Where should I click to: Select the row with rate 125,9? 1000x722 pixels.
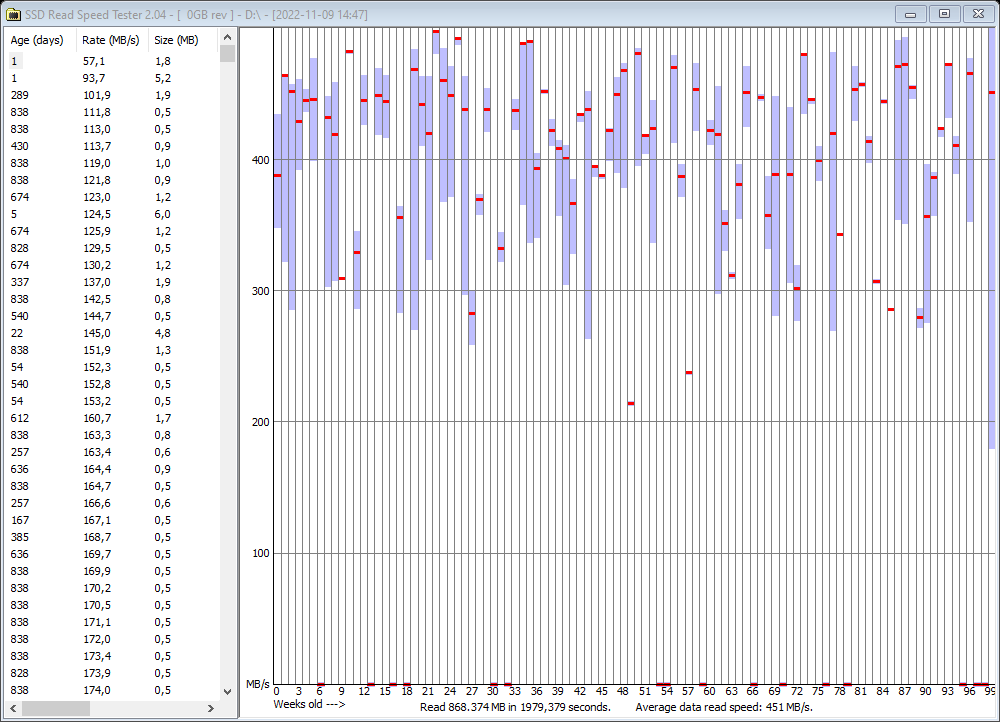pyautogui.click(x=112, y=232)
